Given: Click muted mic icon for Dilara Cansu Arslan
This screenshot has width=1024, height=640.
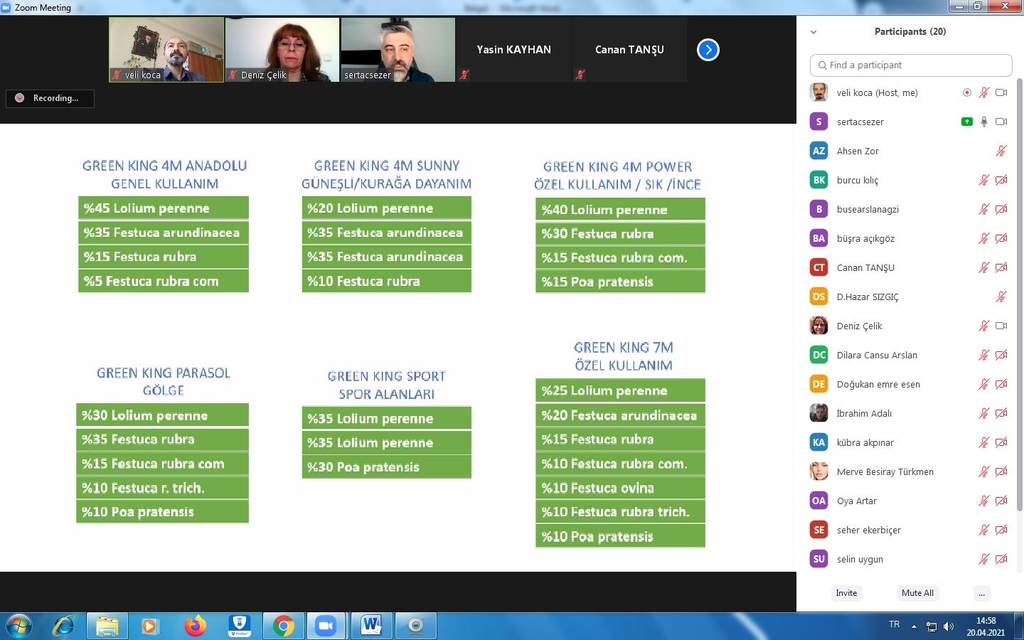Looking at the screenshot, I should (984, 355).
